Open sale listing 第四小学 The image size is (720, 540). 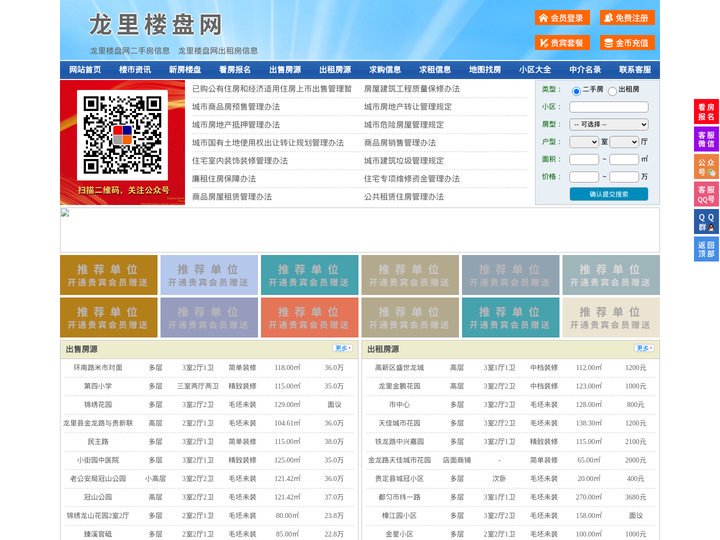click(x=98, y=386)
